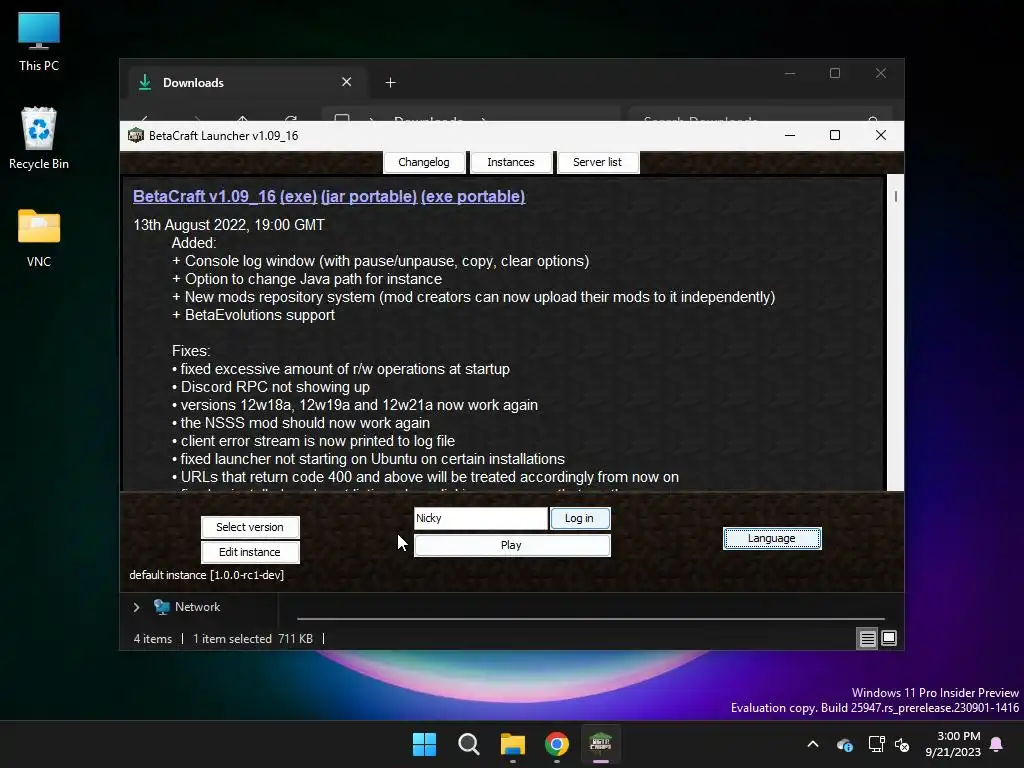Screen dimensions: 1024x768
Task: Open Google Chrome from the taskbar
Action: click(x=557, y=744)
